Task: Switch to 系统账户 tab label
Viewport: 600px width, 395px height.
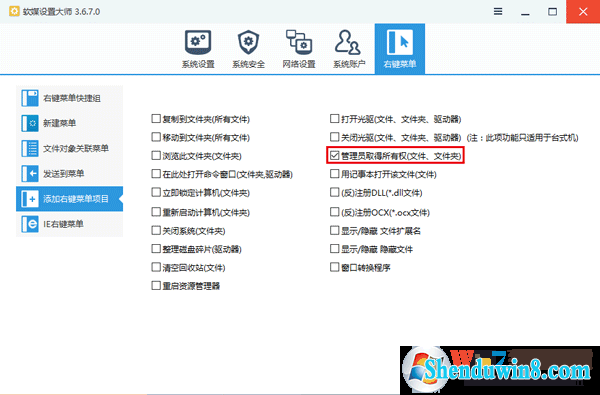Action: 349,64
